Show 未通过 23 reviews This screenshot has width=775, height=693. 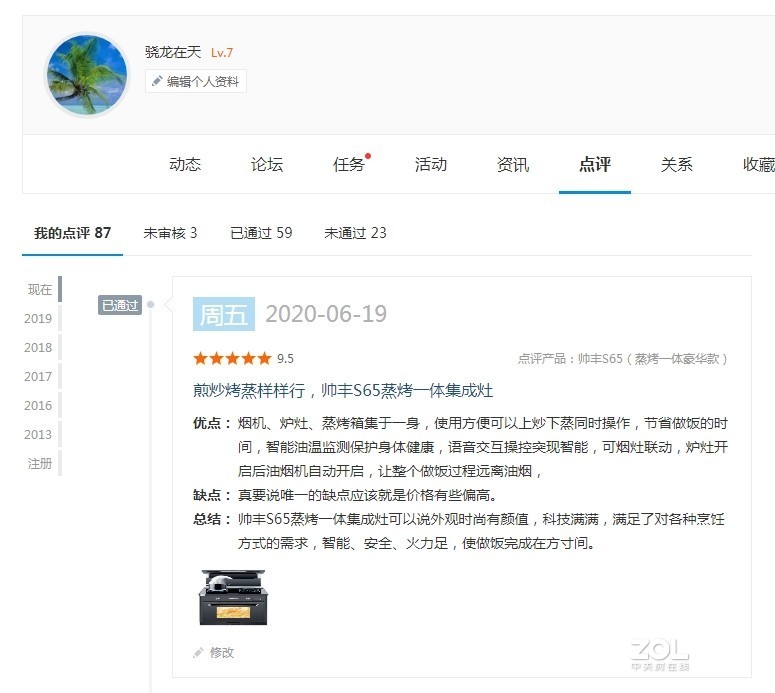pyautogui.click(x=355, y=233)
